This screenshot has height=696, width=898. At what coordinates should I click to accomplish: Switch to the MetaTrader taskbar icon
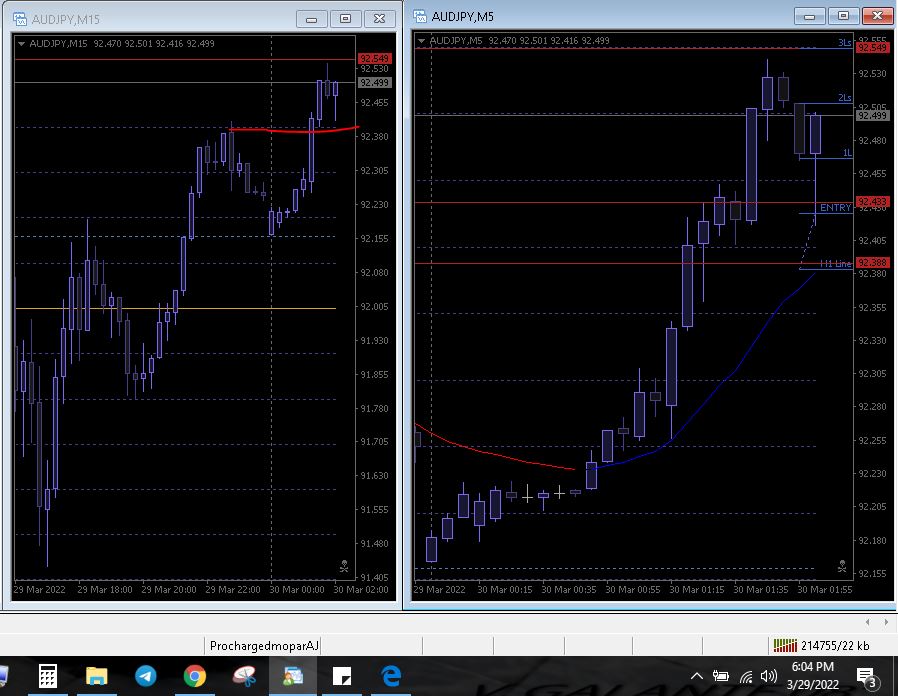pos(293,677)
